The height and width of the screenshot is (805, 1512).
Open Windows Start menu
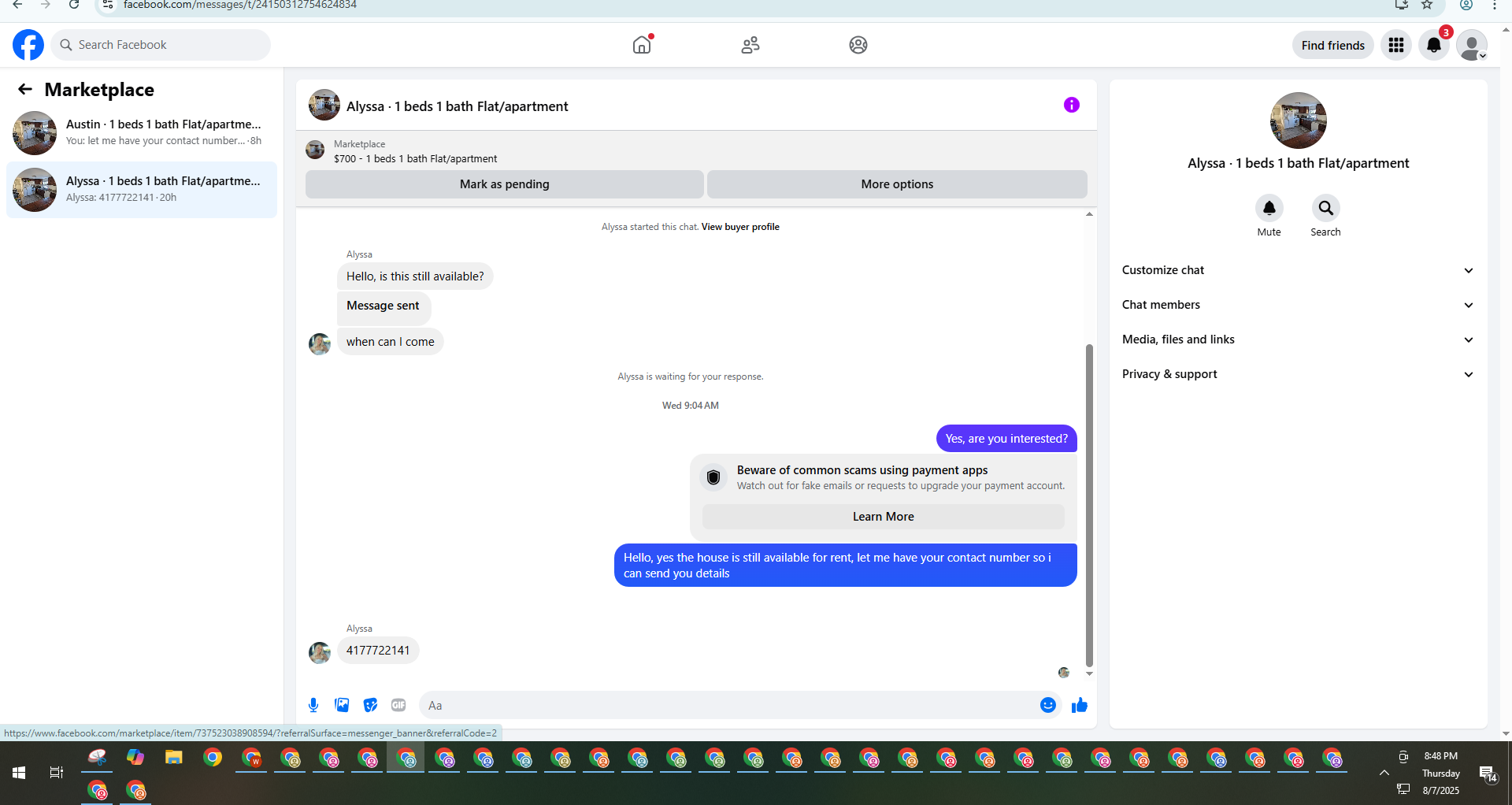[19, 773]
